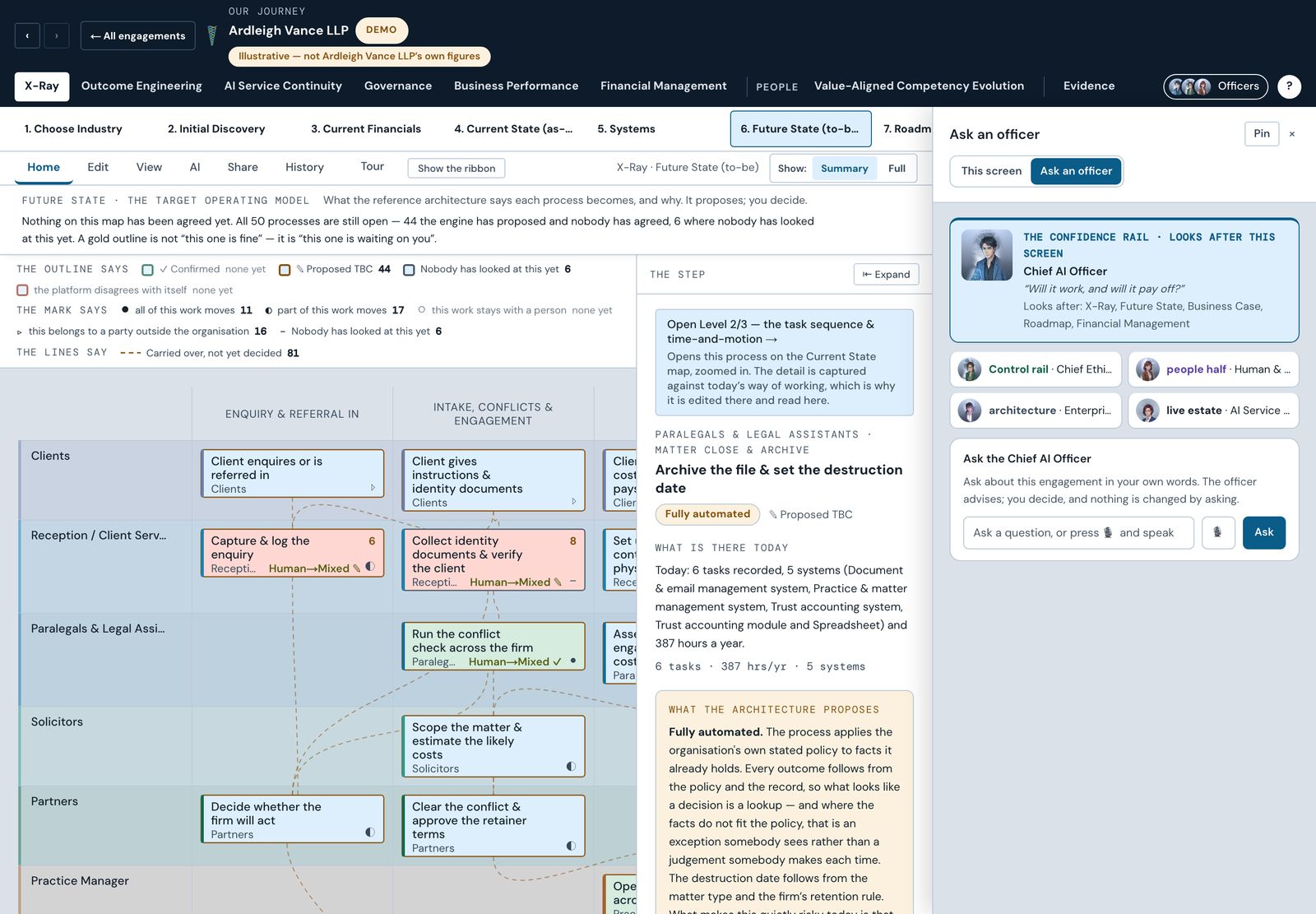The width and height of the screenshot is (1316, 914).
Task: Select the live estate officer card
Action: [1213, 411]
